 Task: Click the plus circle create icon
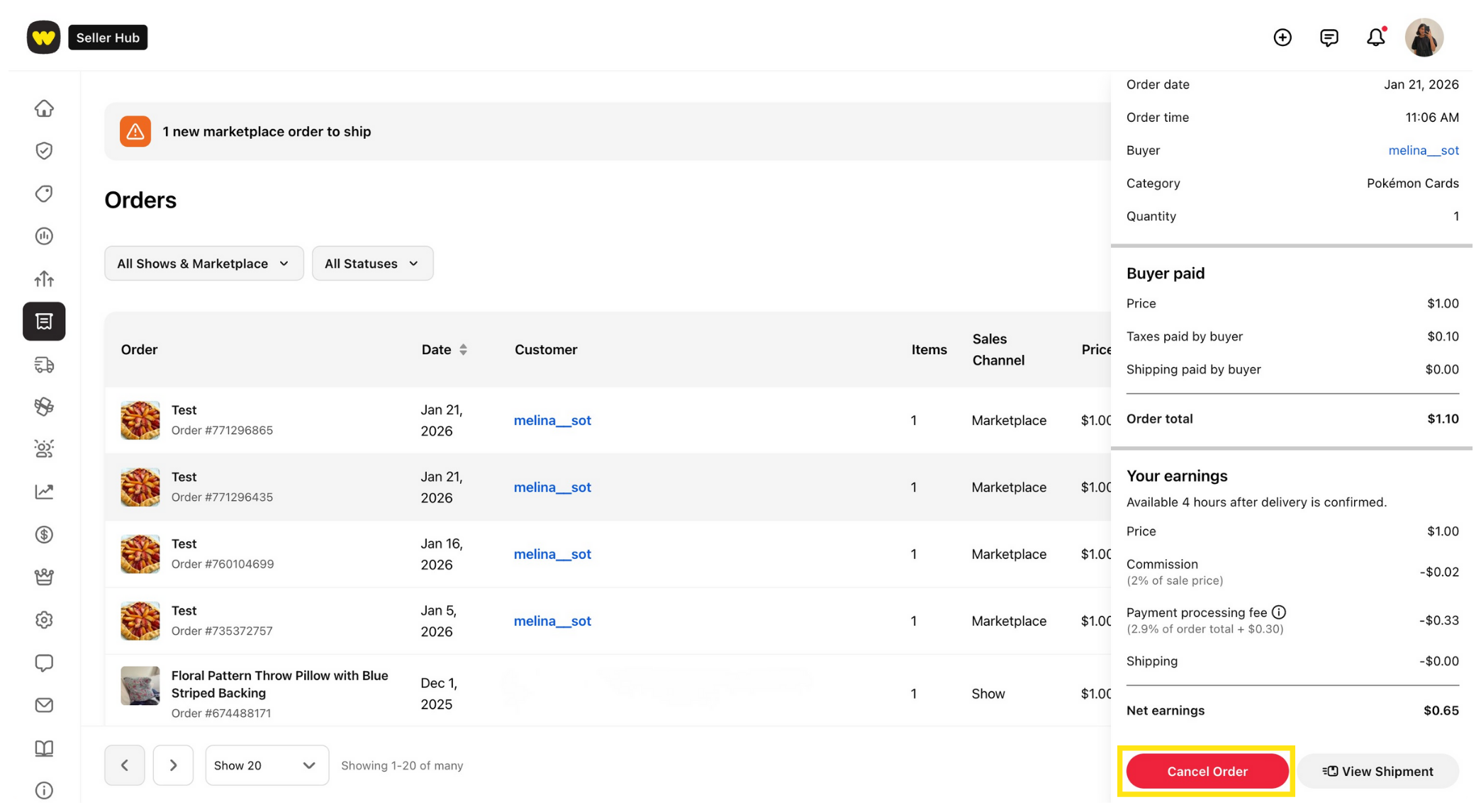coord(1282,38)
